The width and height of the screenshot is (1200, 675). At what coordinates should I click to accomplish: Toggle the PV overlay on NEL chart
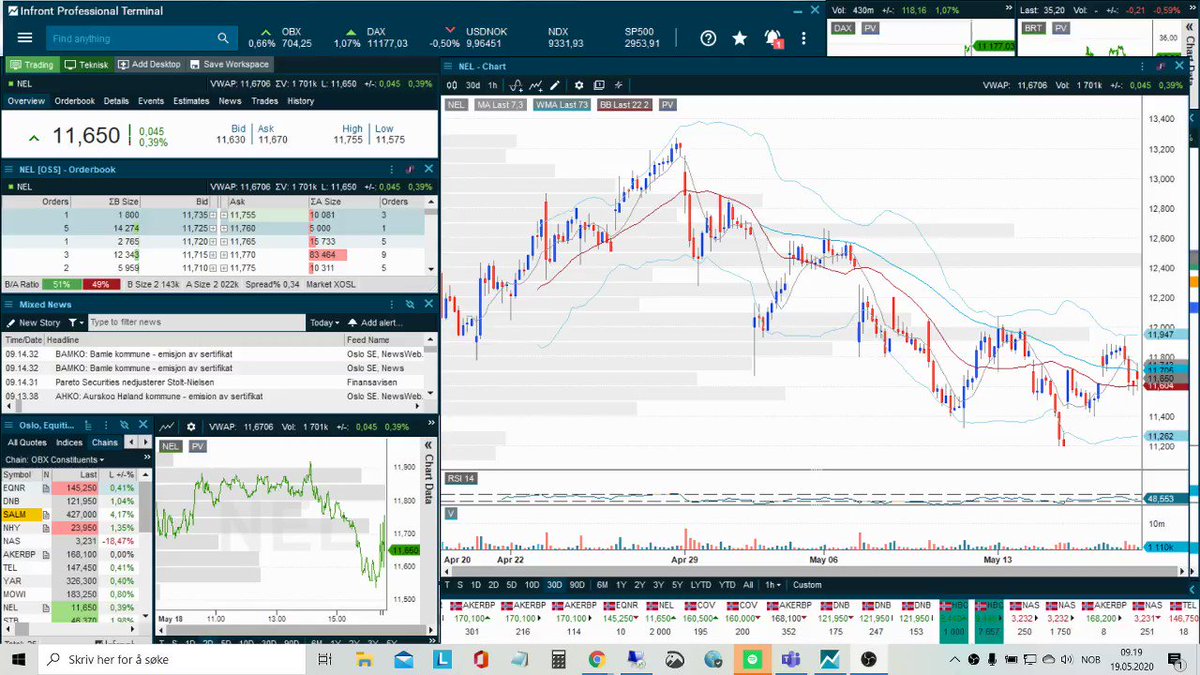(667, 104)
